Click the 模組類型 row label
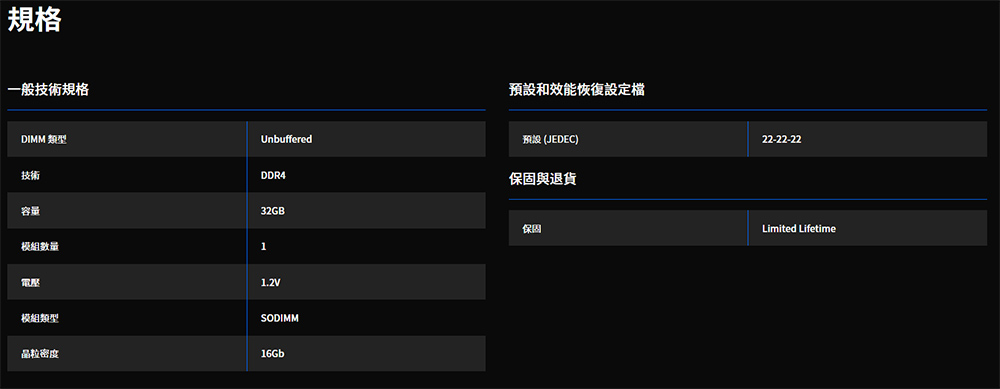Screen dimensions: 1000x389 [x=40, y=318]
